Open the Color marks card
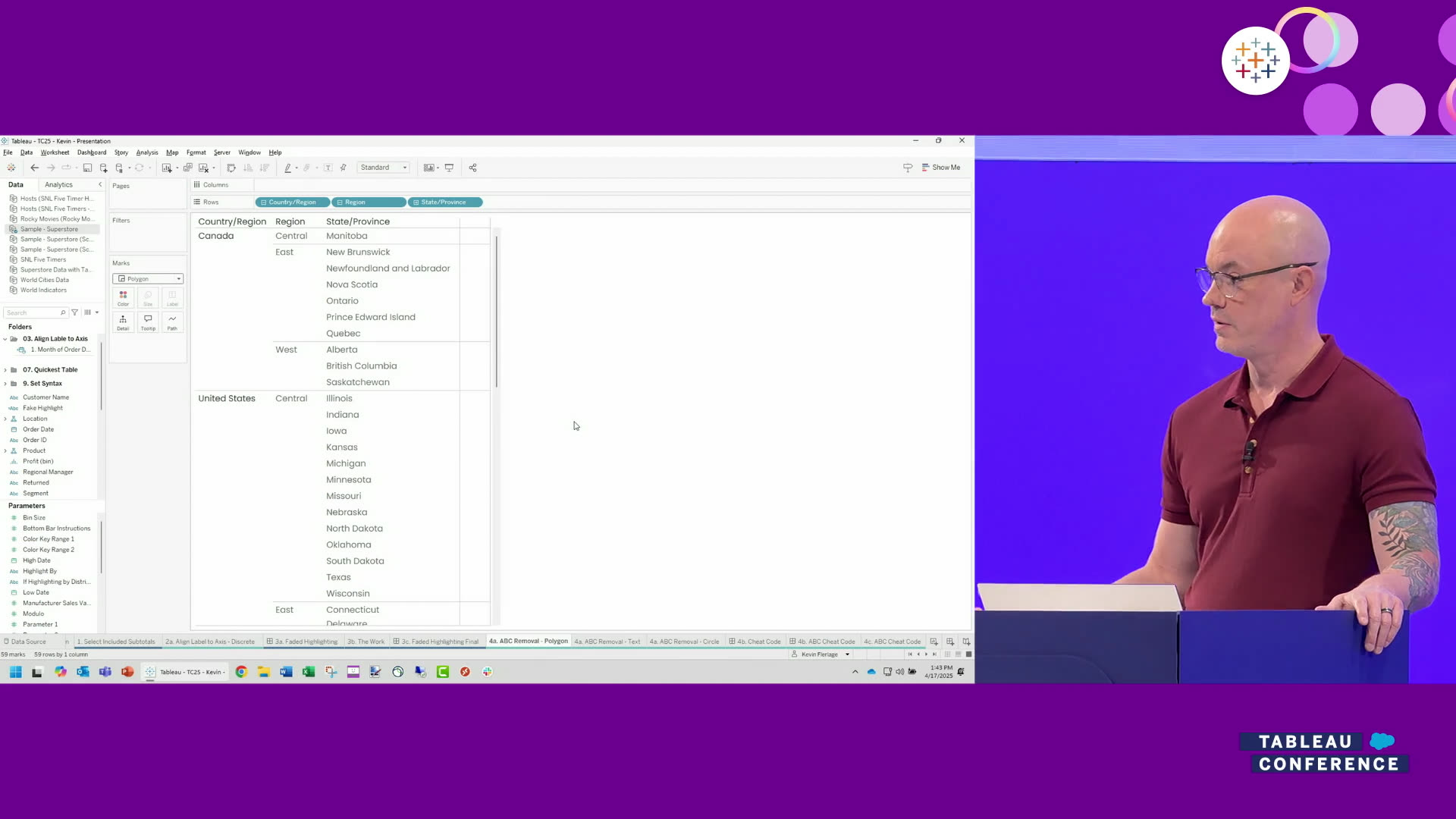1456x819 pixels. click(123, 298)
